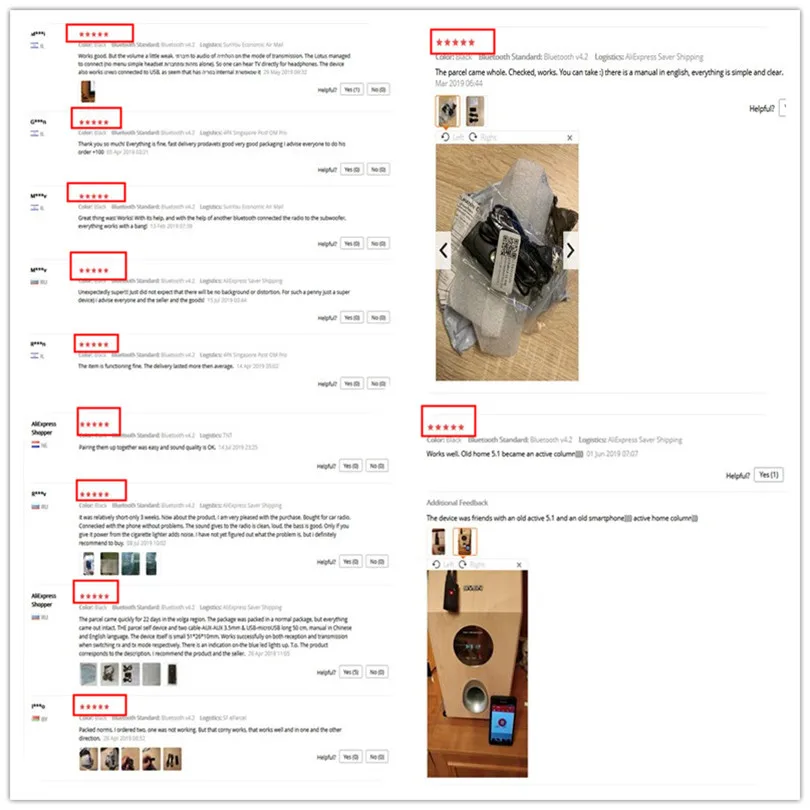Open the second thumbnail under 'The parcel came whole' review
This screenshot has height=810, width=810.
pos(475,111)
